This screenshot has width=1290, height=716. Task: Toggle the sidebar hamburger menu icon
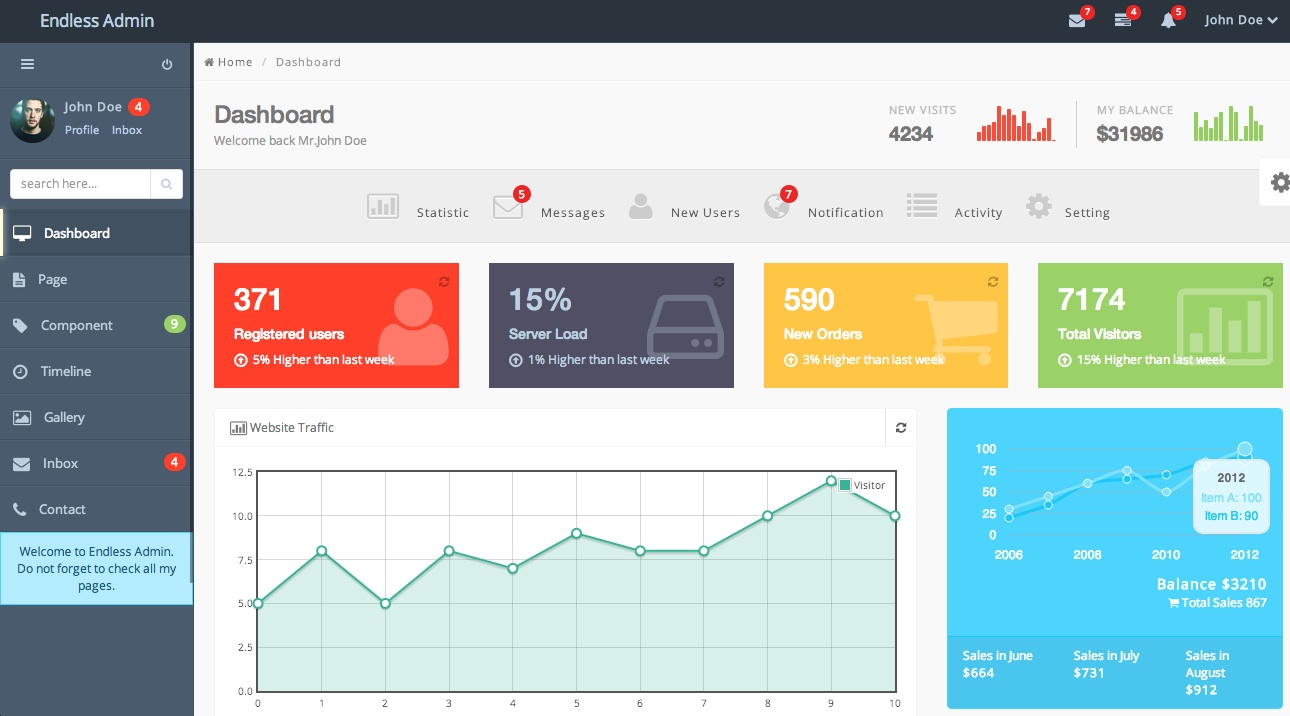pos(27,64)
